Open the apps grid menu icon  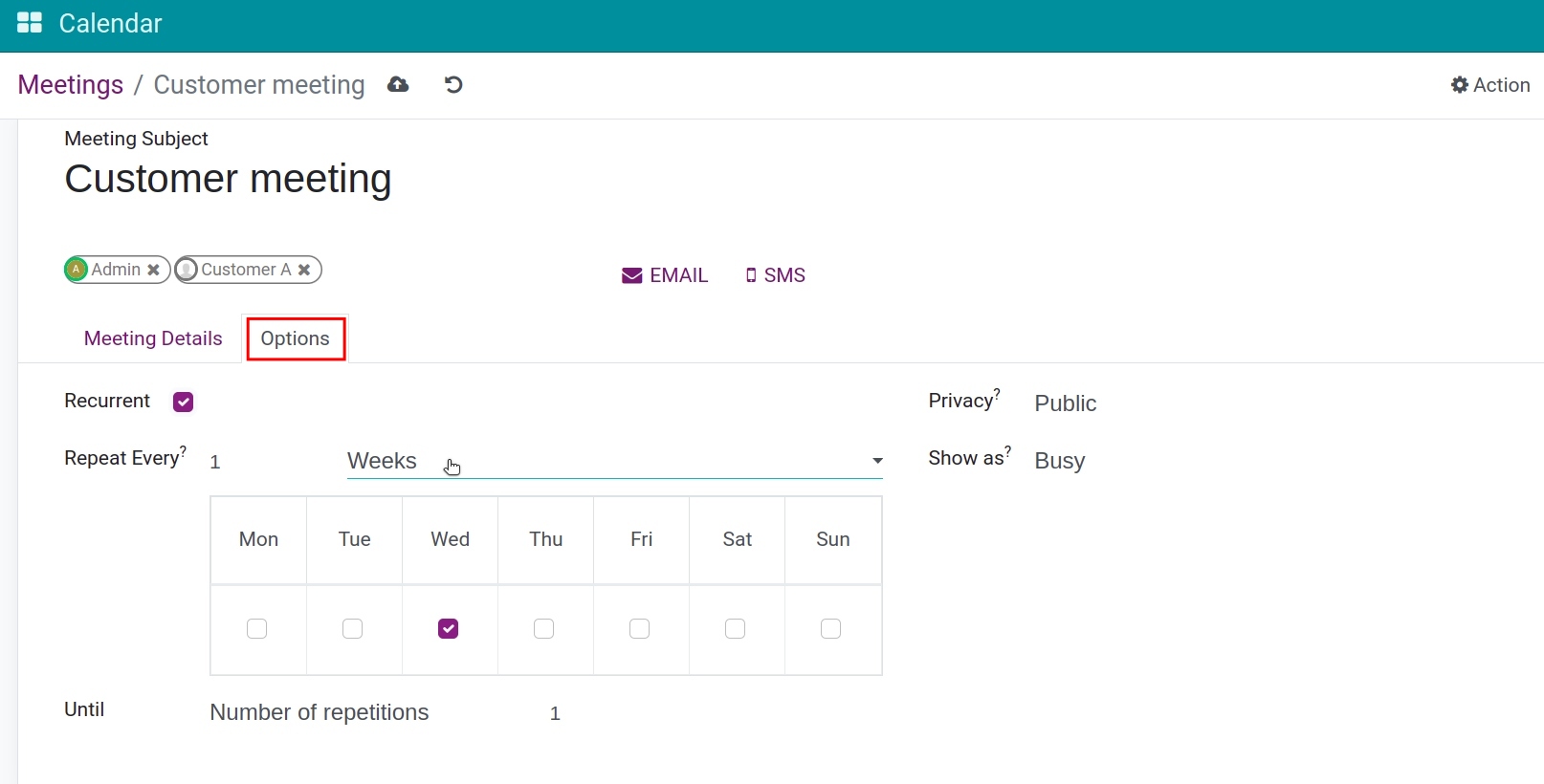[x=30, y=23]
